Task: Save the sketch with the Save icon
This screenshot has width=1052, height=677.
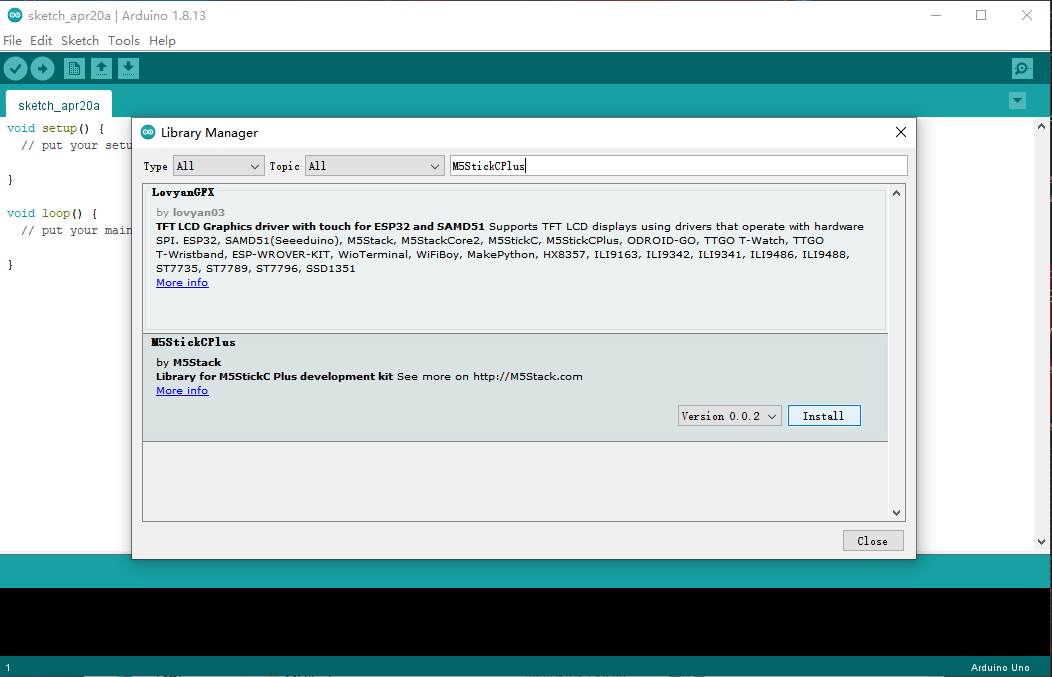Action: click(x=128, y=68)
